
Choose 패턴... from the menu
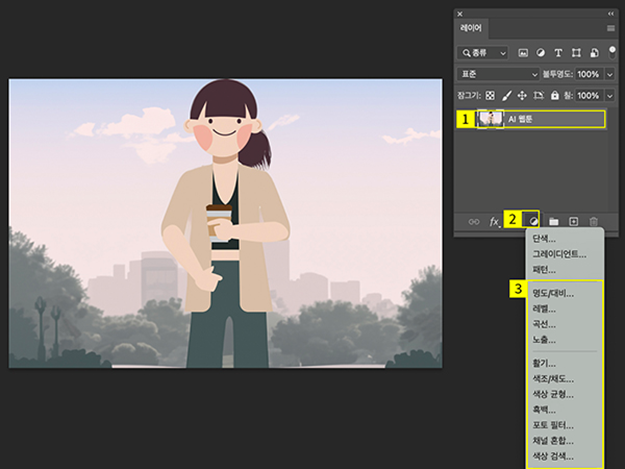pos(564,270)
